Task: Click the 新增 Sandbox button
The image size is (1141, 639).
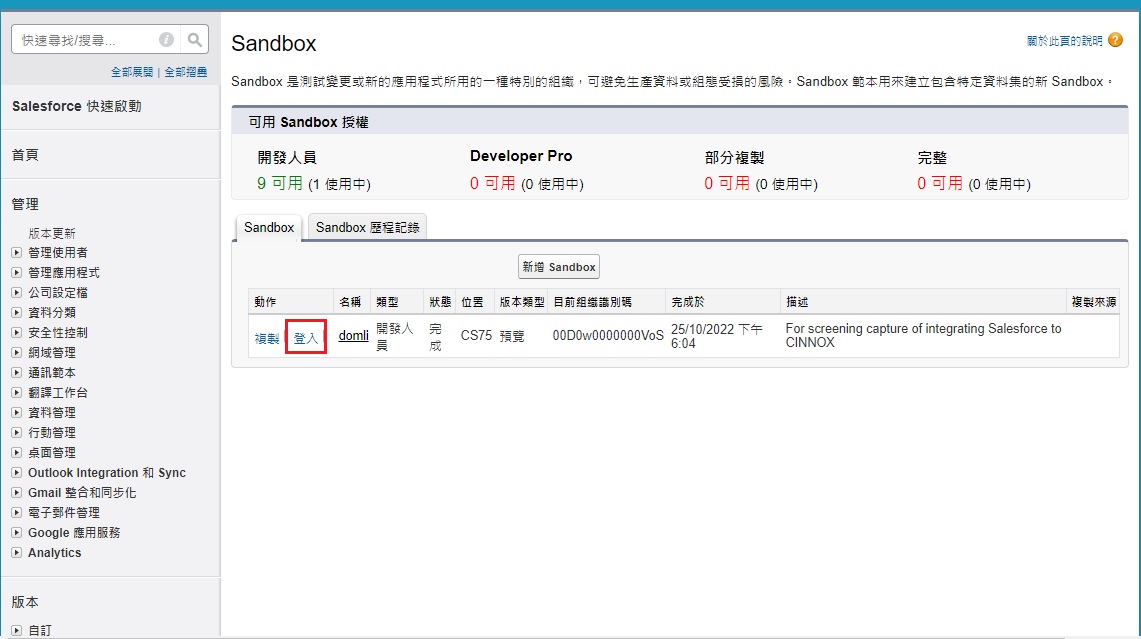Action: click(559, 267)
